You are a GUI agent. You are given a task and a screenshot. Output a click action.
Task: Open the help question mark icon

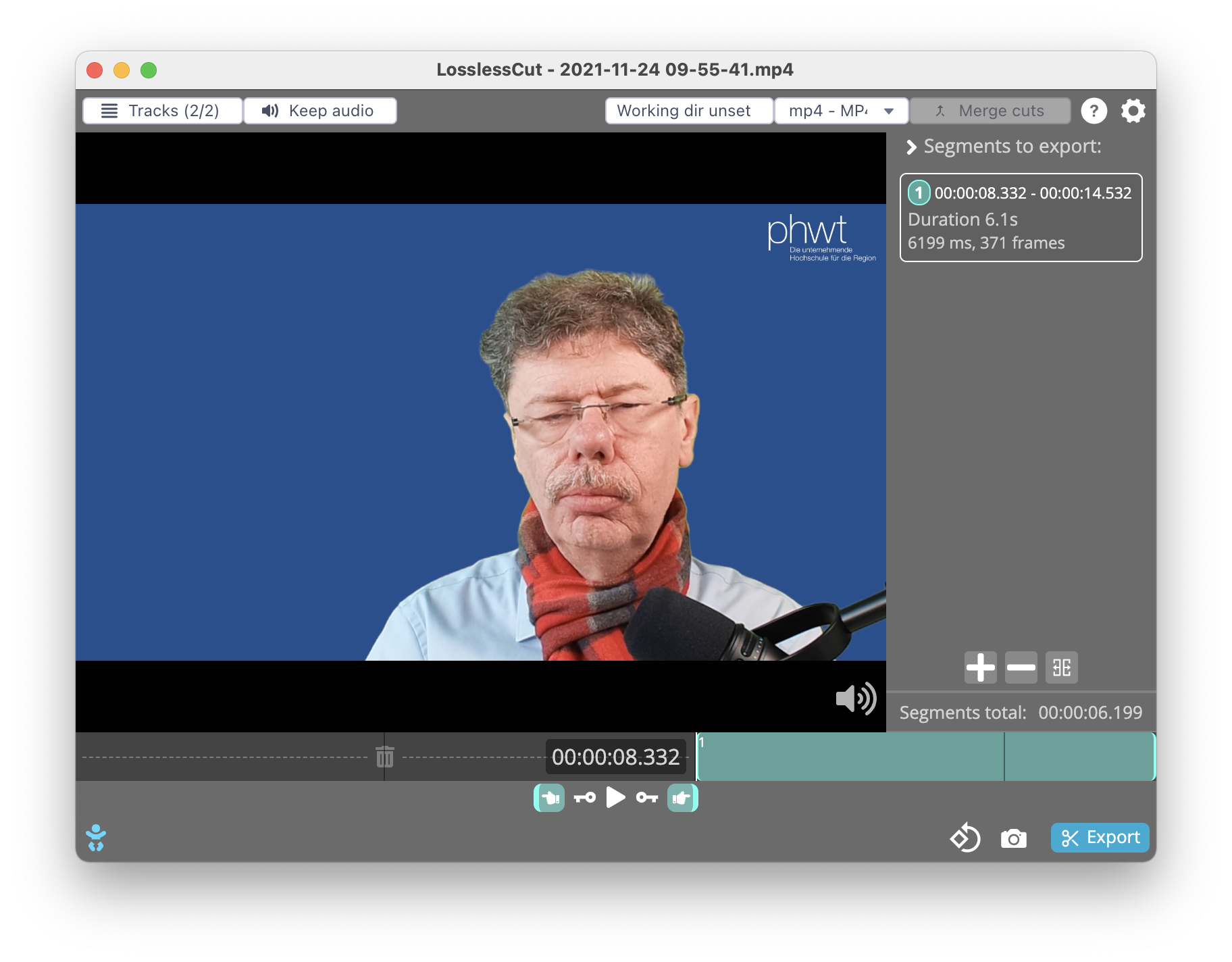tap(1094, 111)
